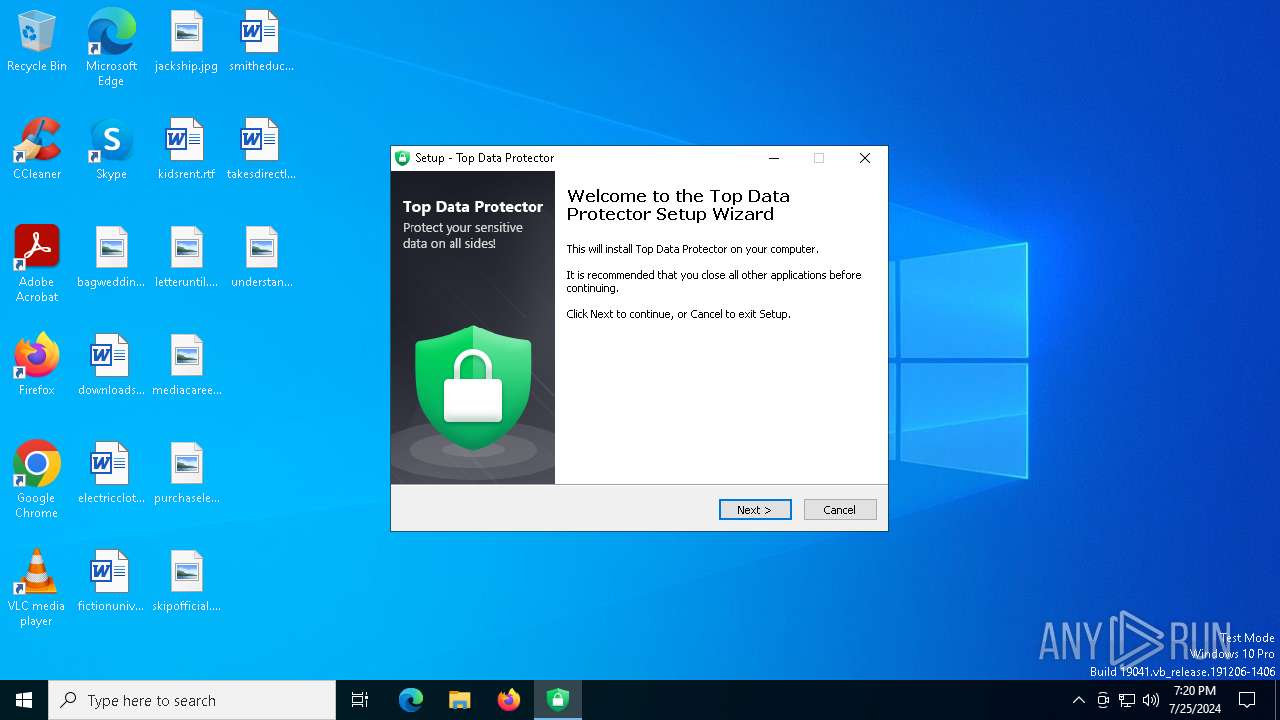Click the meet now tray icon
The height and width of the screenshot is (720, 1280).
coord(1103,700)
